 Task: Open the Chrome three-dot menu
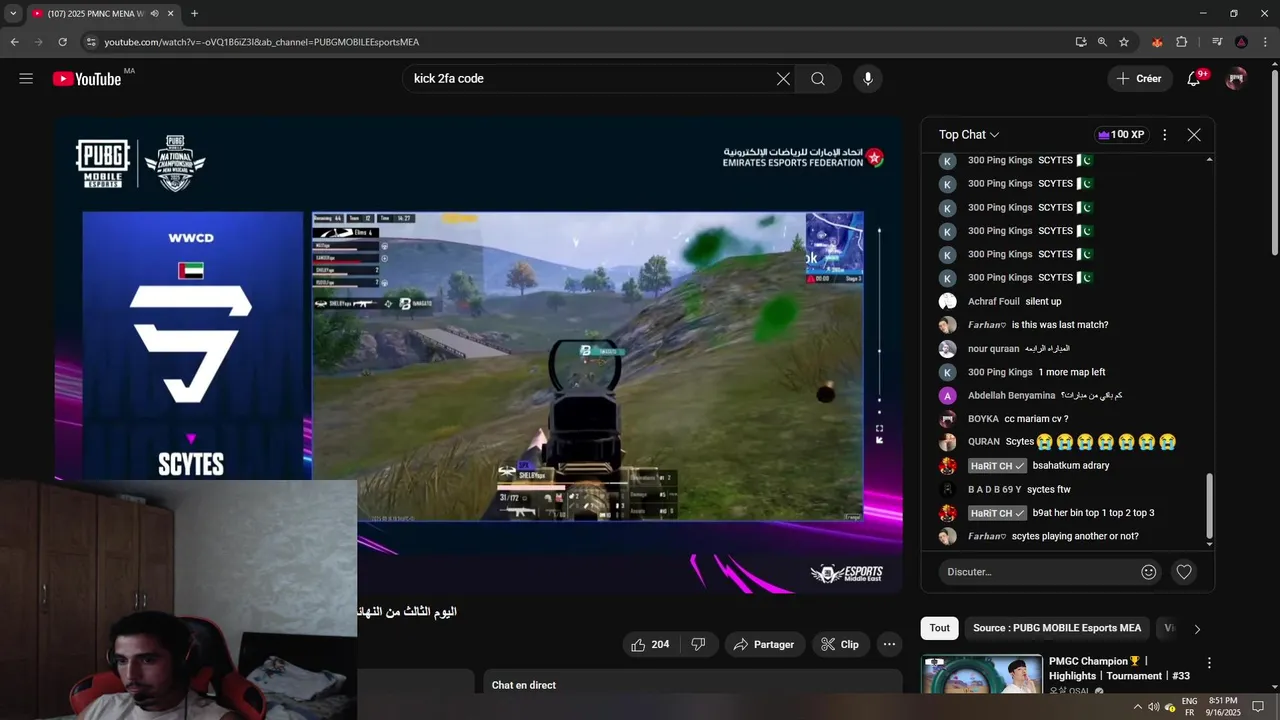[1264, 42]
